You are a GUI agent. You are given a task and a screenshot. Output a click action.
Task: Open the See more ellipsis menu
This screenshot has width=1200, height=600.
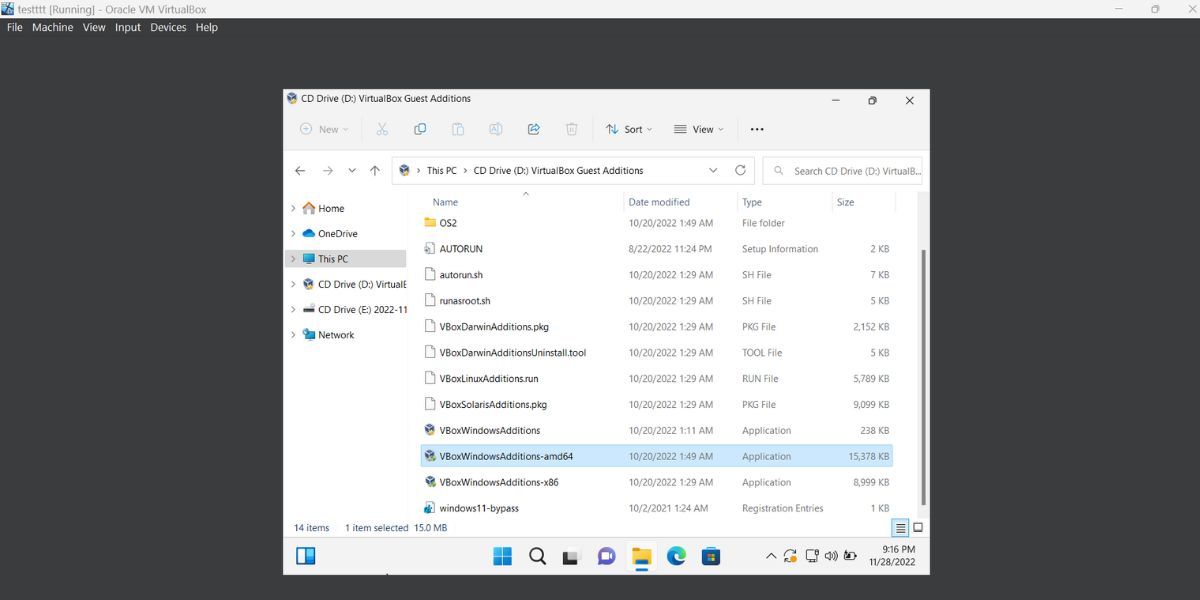click(x=757, y=129)
